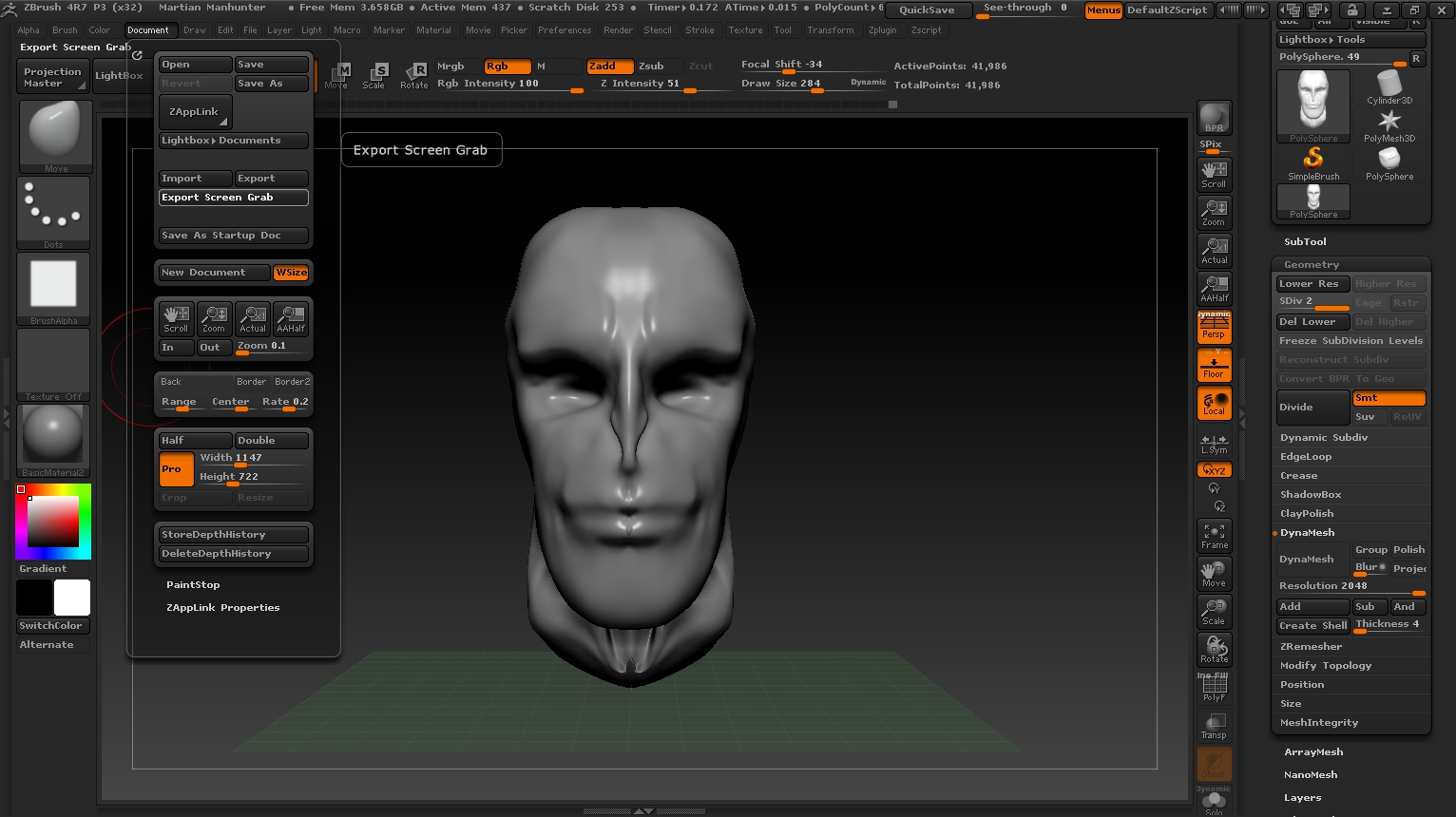This screenshot has width=1456, height=817.
Task: Click Save As in Document palette
Action: 271,84
